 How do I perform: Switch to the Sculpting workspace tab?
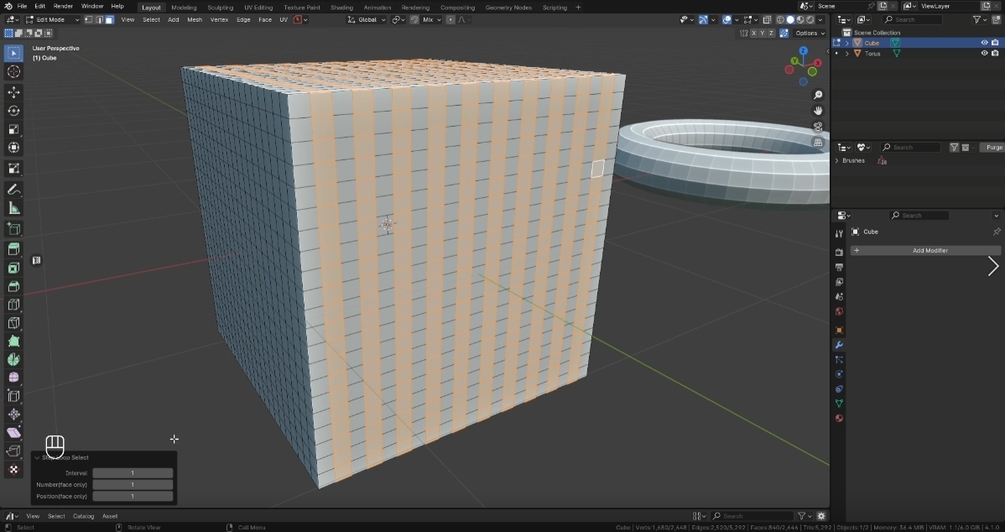220,8
